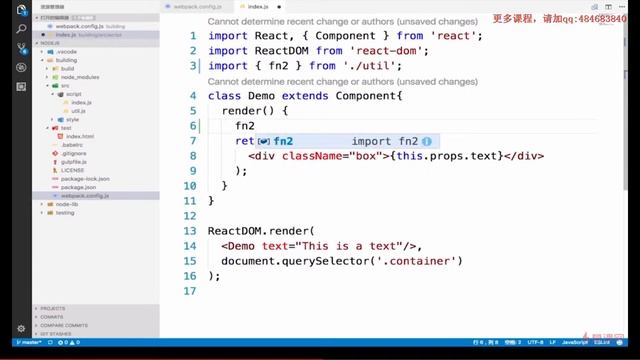Image resolution: width=640 pixels, height=360 pixels.
Task: Expand the node-lib folder
Action: click(x=96, y=204)
